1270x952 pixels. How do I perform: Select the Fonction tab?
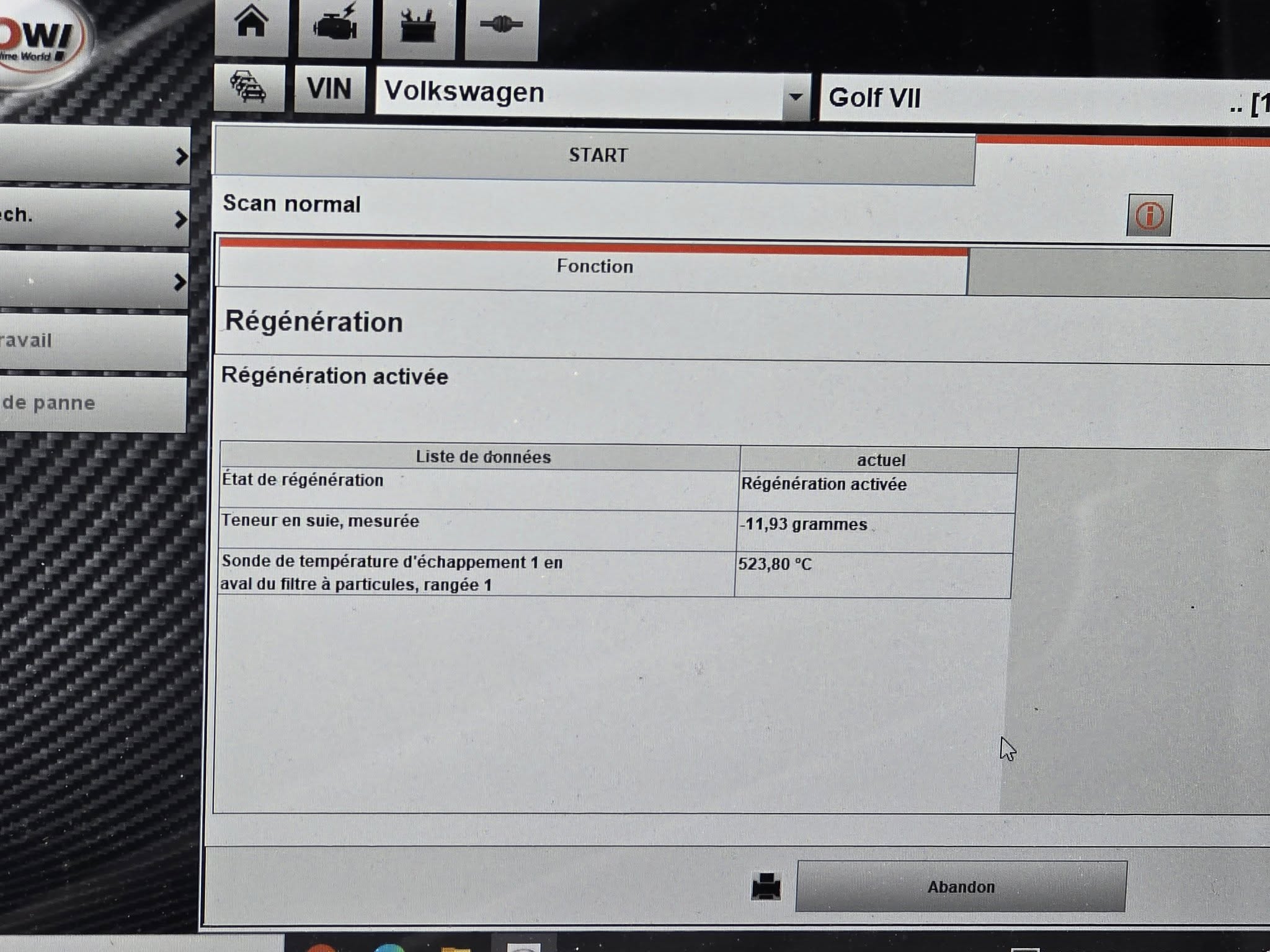pyautogui.click(x=593, y=268)
